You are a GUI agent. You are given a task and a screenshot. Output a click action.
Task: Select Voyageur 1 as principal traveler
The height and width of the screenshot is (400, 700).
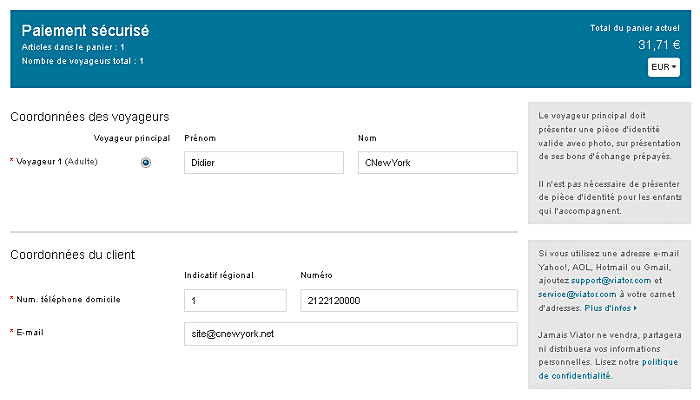point(146,162)
